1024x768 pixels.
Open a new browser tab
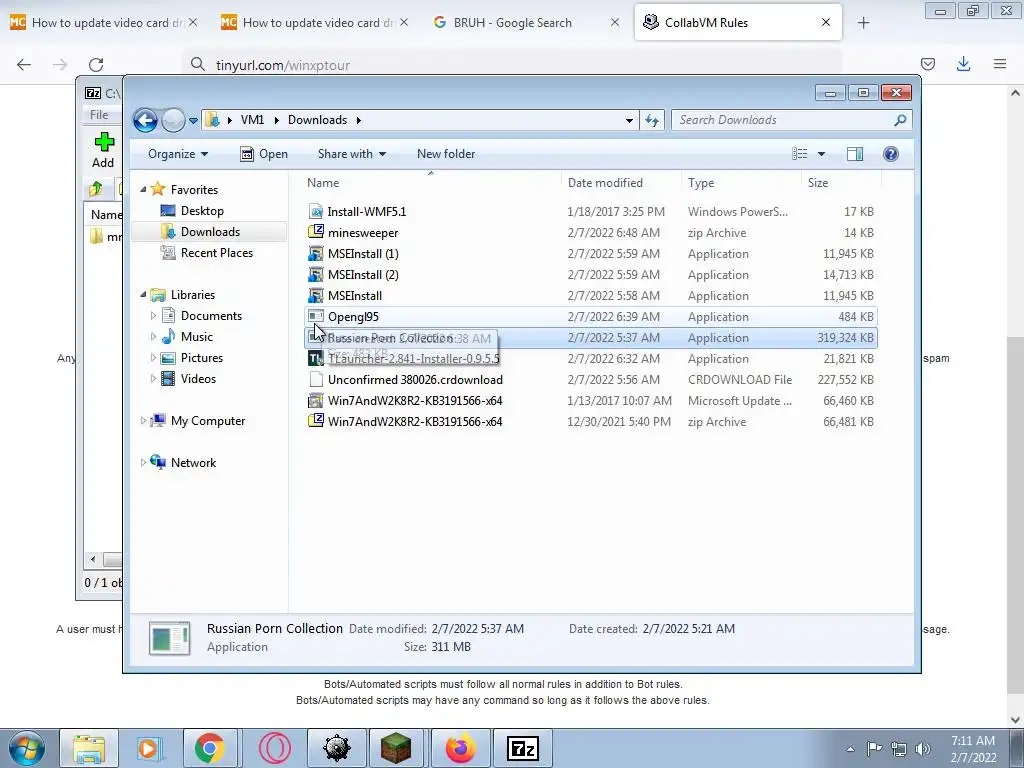click(863, 23)
